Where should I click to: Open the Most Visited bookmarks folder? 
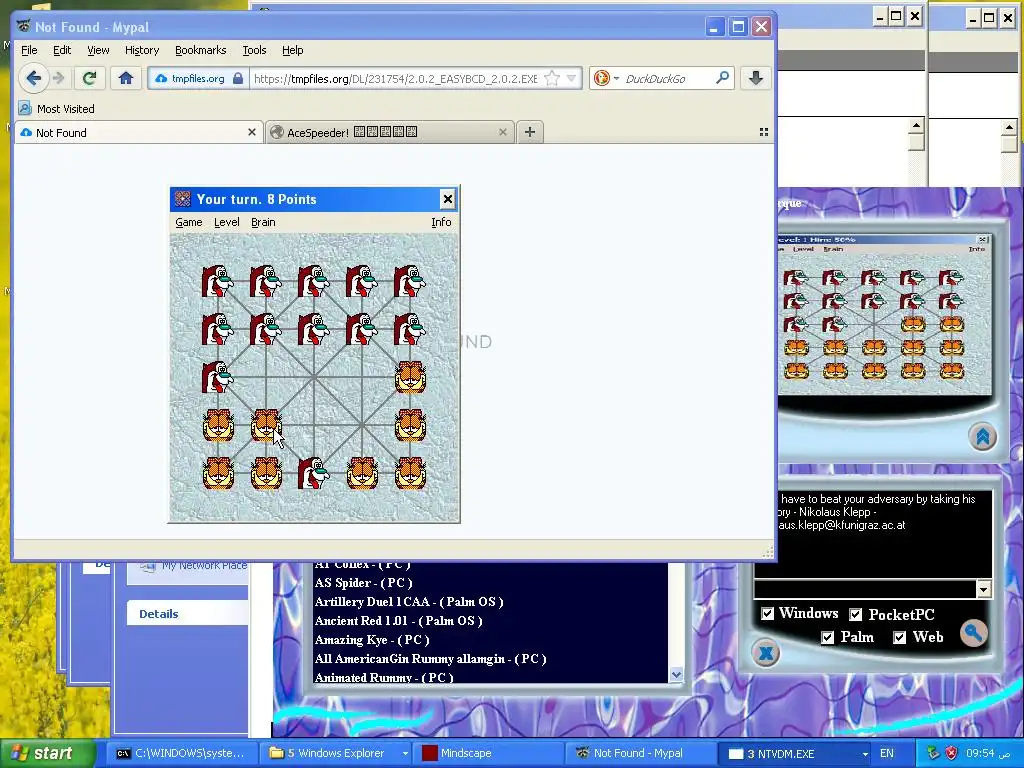click(x=57, y=108)
